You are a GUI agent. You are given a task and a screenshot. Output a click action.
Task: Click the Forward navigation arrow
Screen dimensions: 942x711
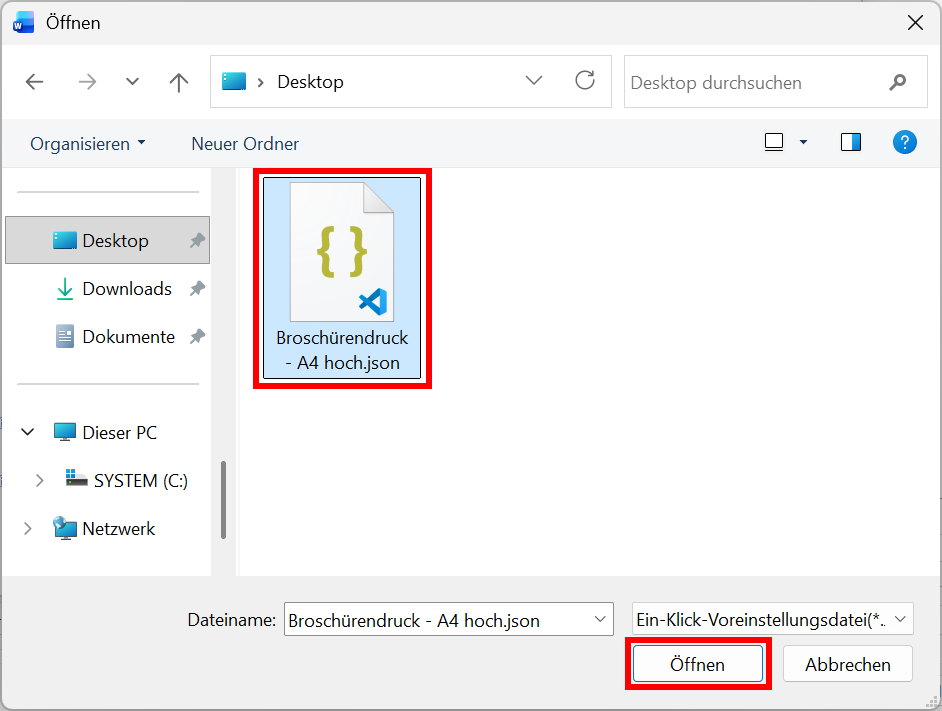(x=87, y=82)
